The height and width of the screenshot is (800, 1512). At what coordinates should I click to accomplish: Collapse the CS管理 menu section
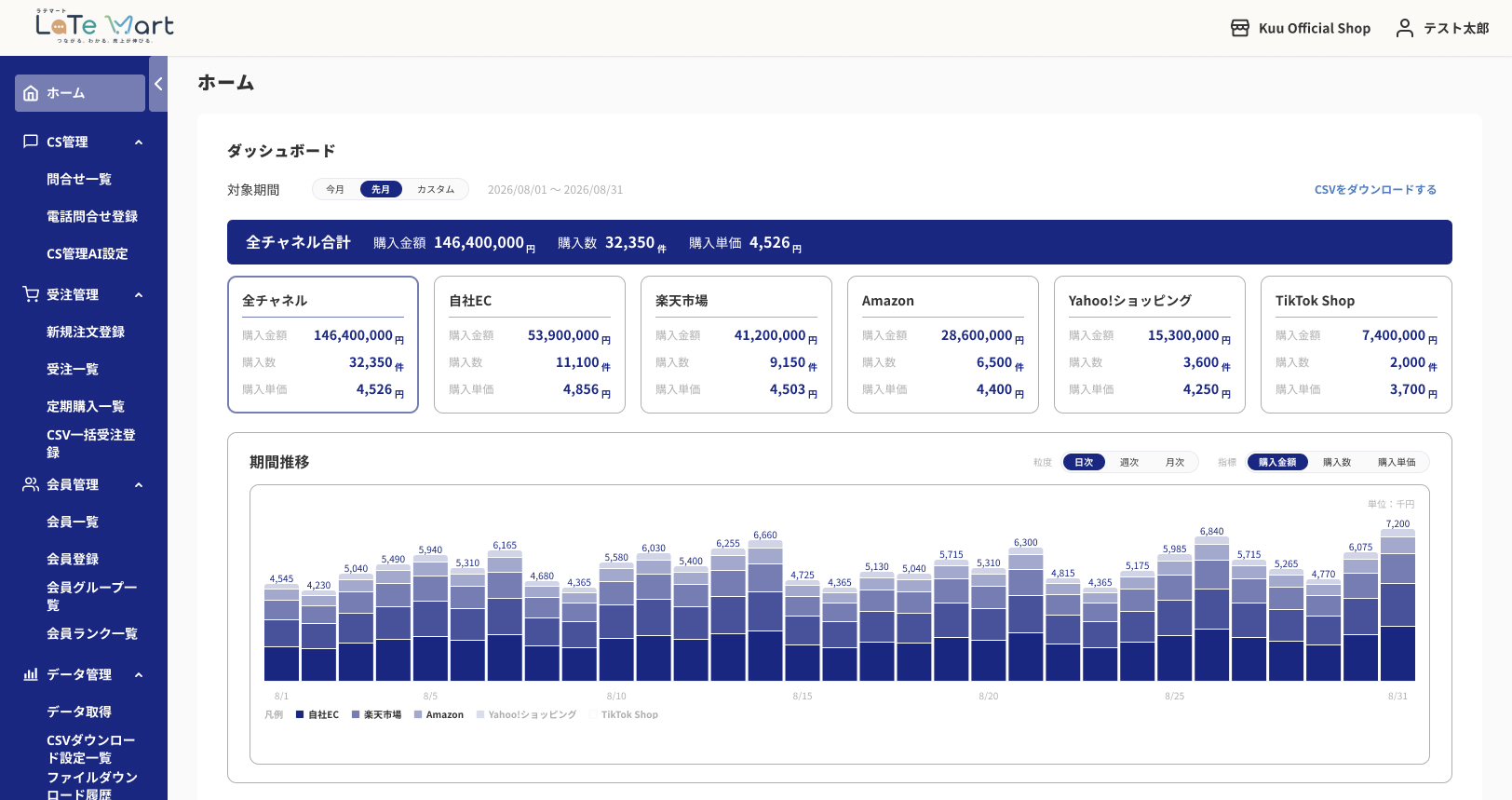tap(139, 142)
